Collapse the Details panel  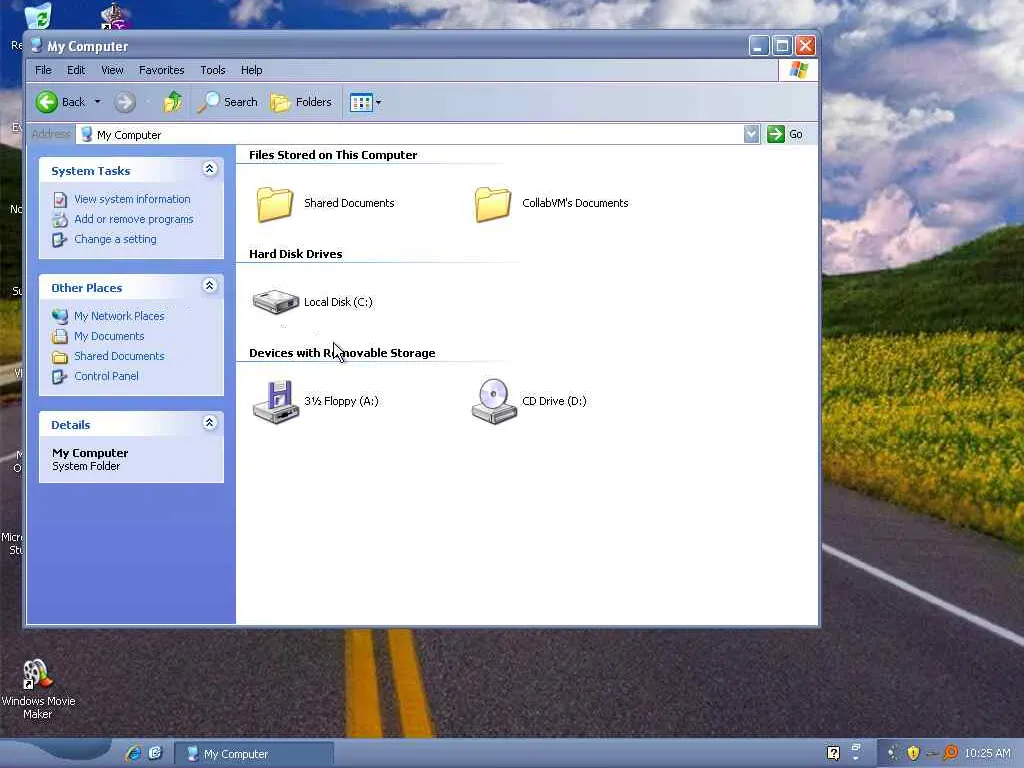pos(209,423)
